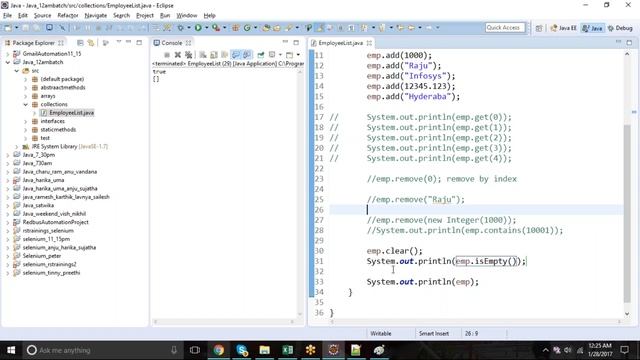The image size is (640, 360).
Task: Click Open Console icon
Action: 289,55
